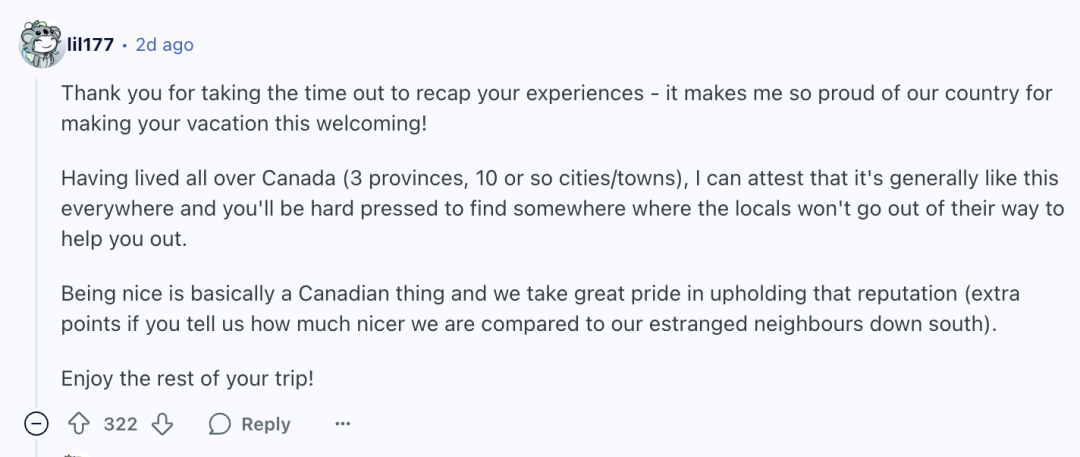Open the lil177 username profile link
1080x457 pixels.
[x=90, y=45]
